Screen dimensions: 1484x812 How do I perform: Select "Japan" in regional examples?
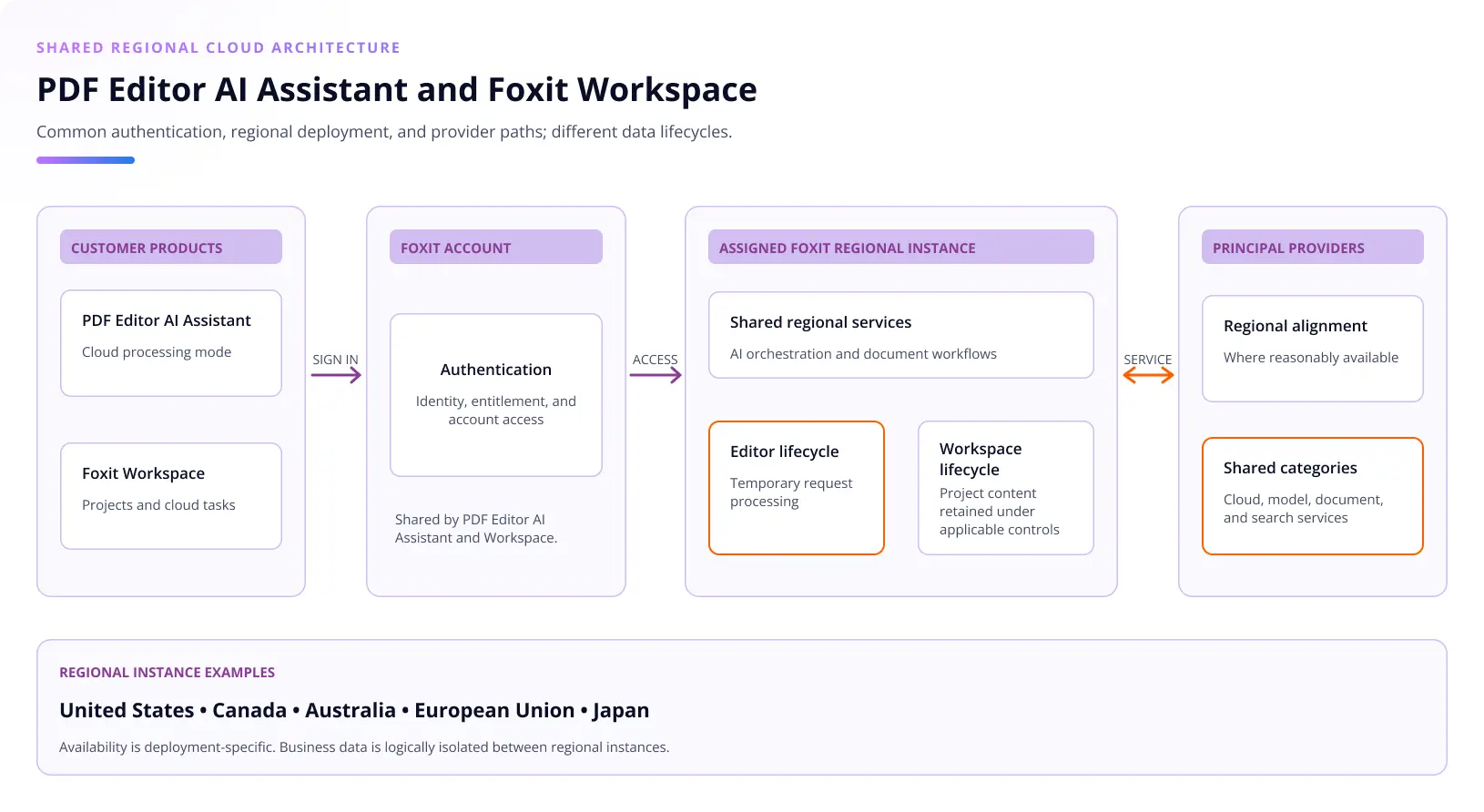621,711
